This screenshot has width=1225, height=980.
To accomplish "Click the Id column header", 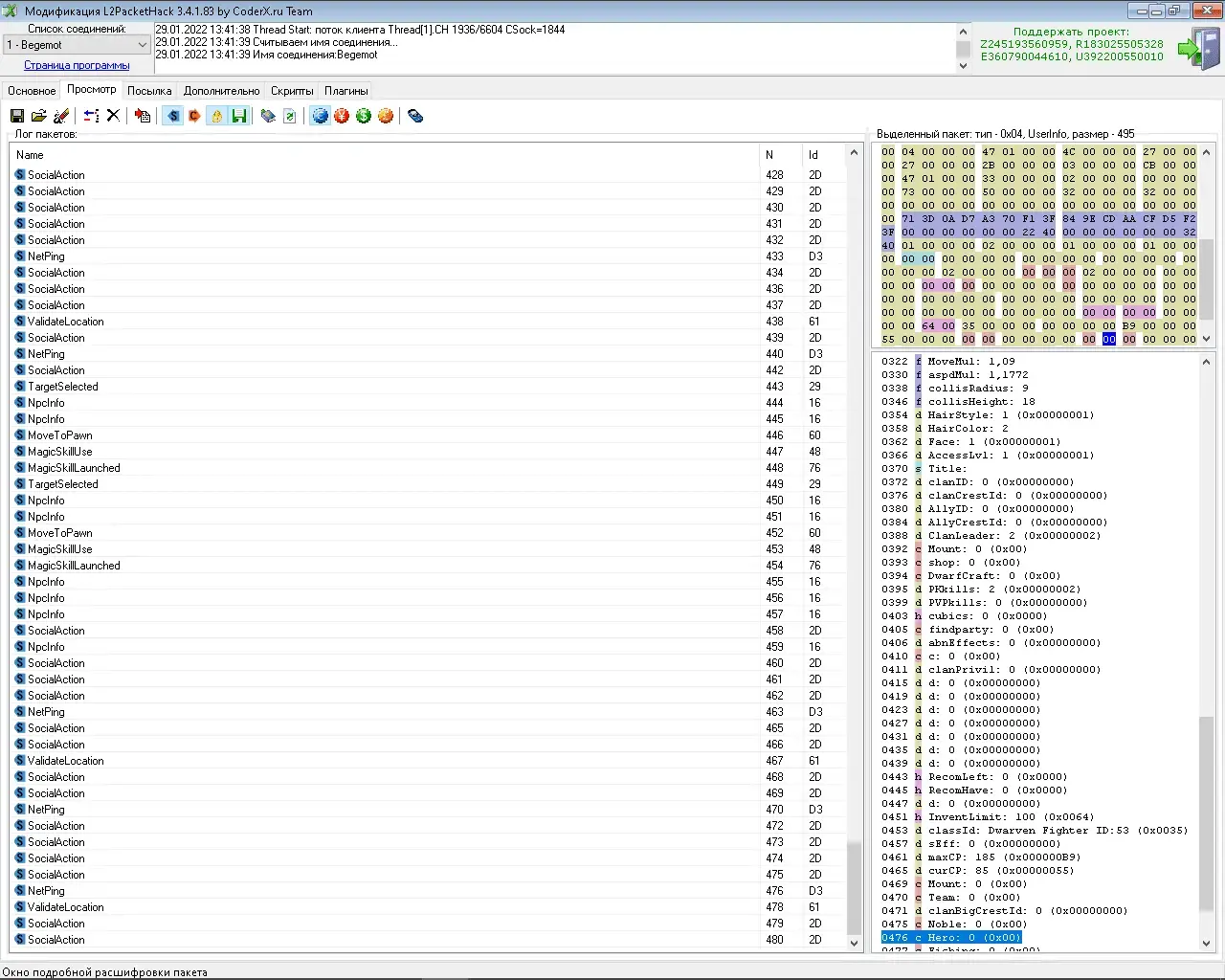I will pos(824,155).
